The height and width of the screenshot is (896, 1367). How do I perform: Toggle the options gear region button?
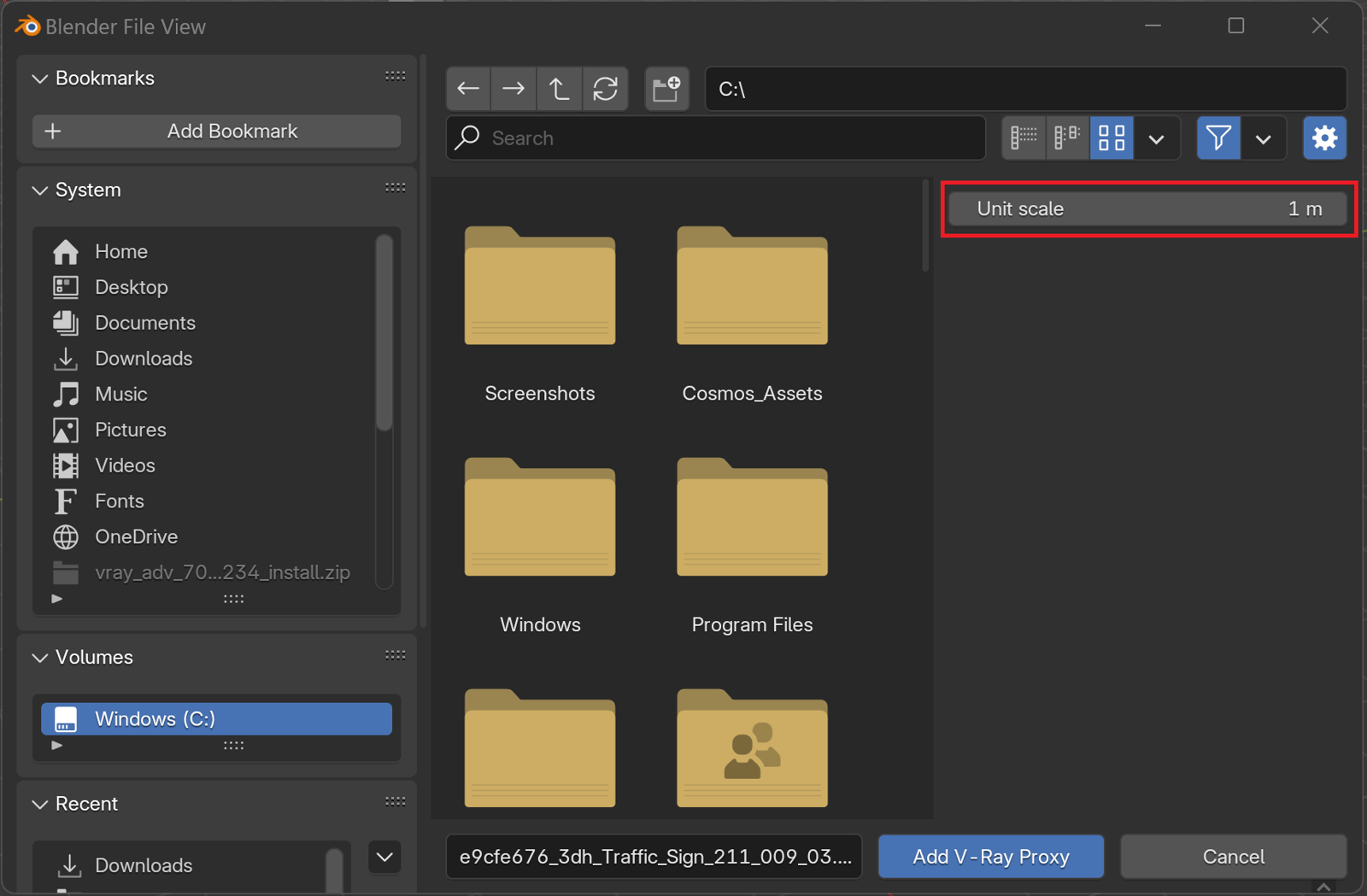(1324, 138)
